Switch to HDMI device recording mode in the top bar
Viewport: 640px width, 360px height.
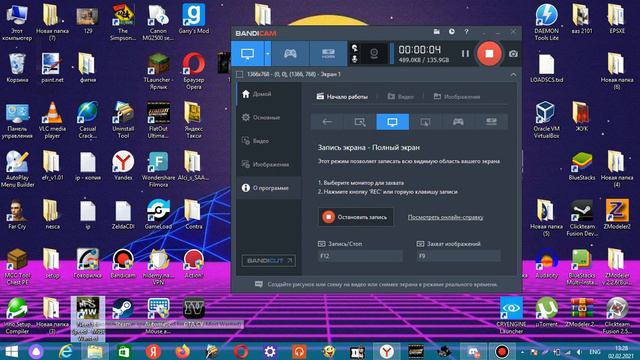coord(328,53)
